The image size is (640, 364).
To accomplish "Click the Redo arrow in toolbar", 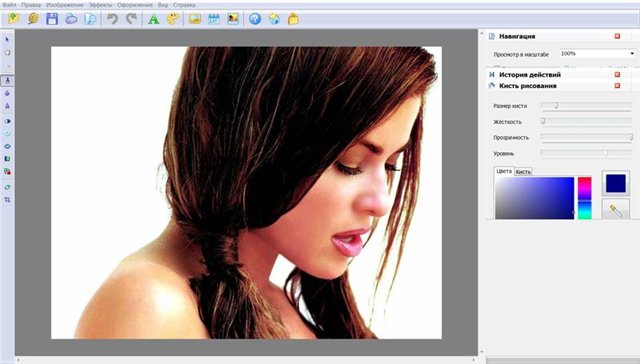I will coord(131,19).
